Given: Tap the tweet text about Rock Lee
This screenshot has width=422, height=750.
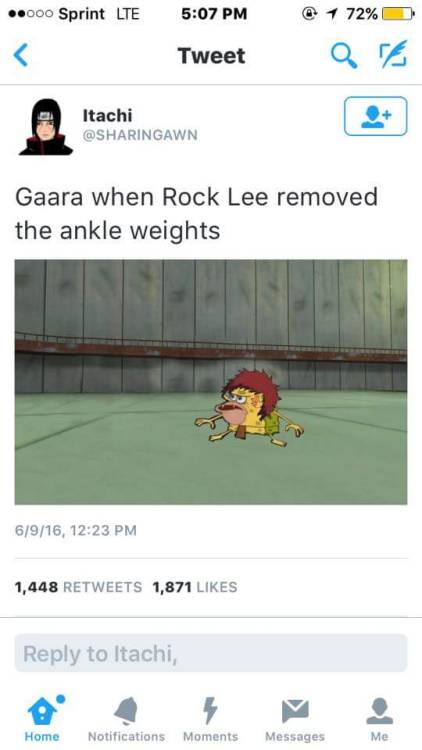Looking at the screenshot, I should (x=197, y=213).
